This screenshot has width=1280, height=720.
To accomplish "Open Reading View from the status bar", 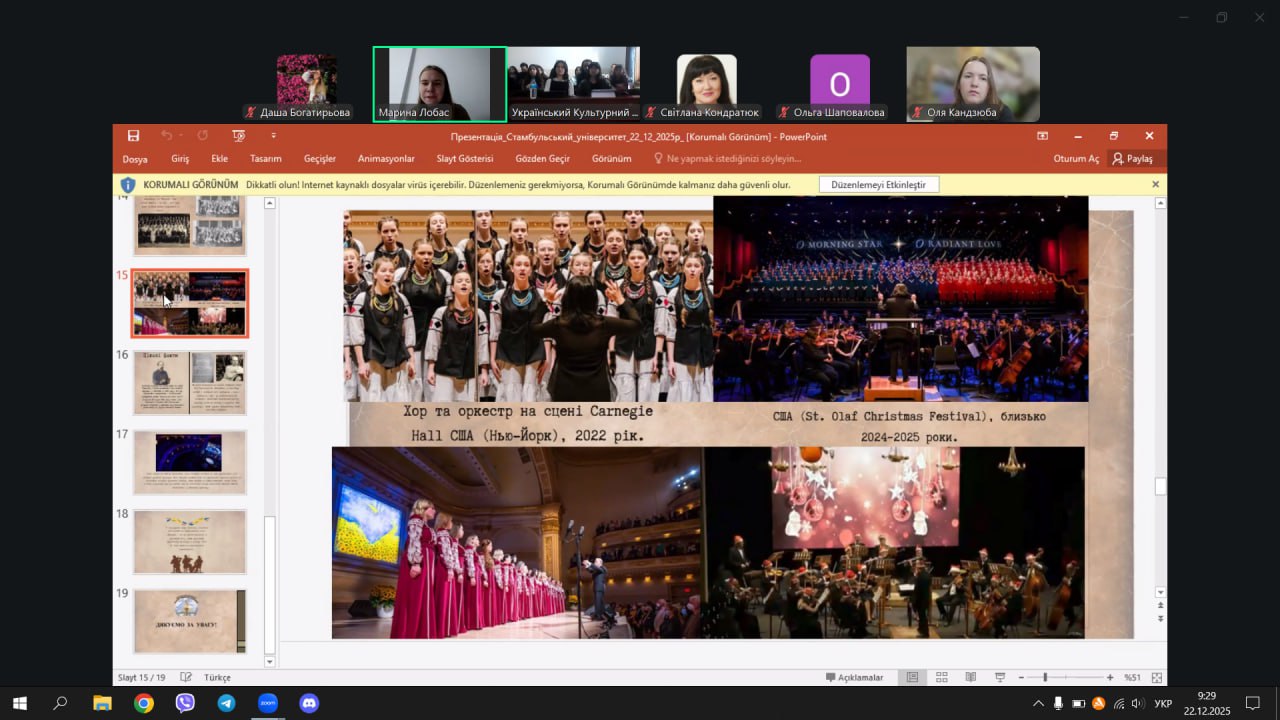I will [970, 677].
